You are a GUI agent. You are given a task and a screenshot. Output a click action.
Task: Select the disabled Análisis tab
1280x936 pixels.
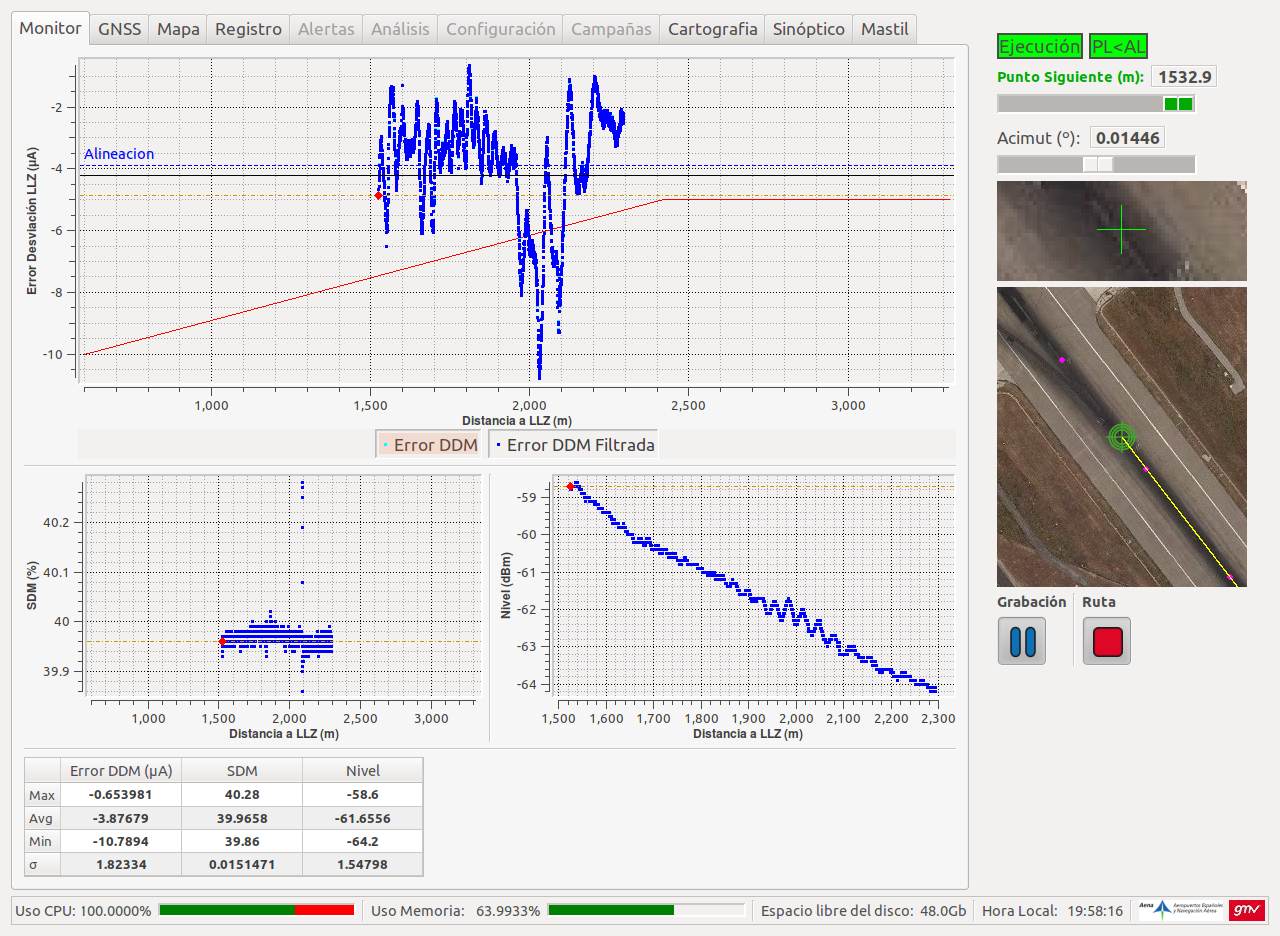(400, 29)
